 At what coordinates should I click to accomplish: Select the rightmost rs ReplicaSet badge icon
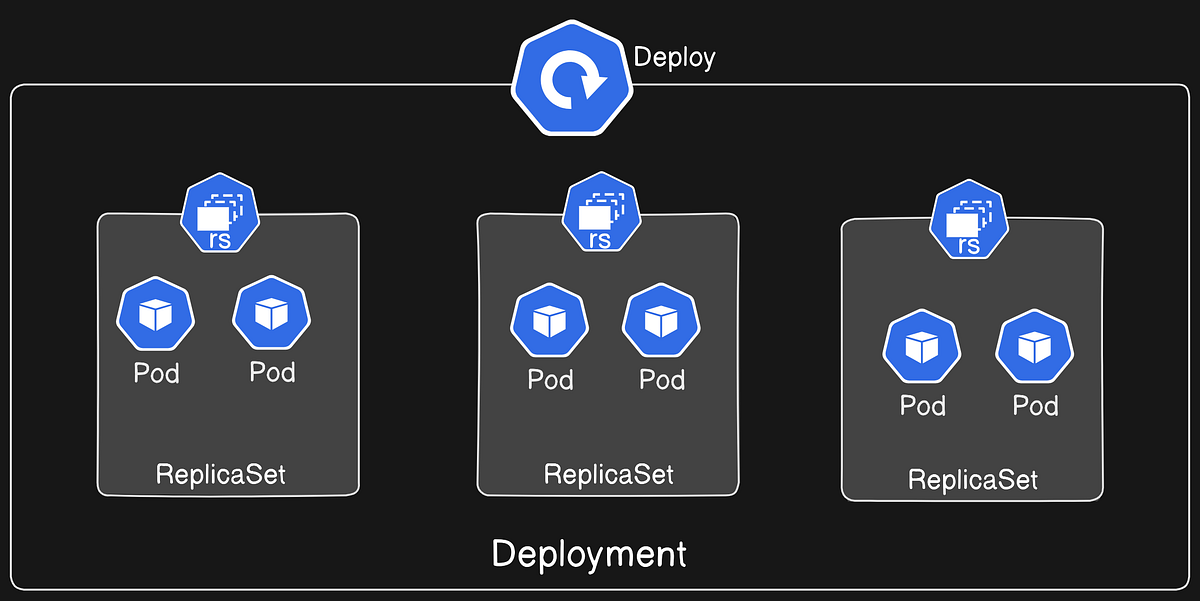[x=968, y=220]
